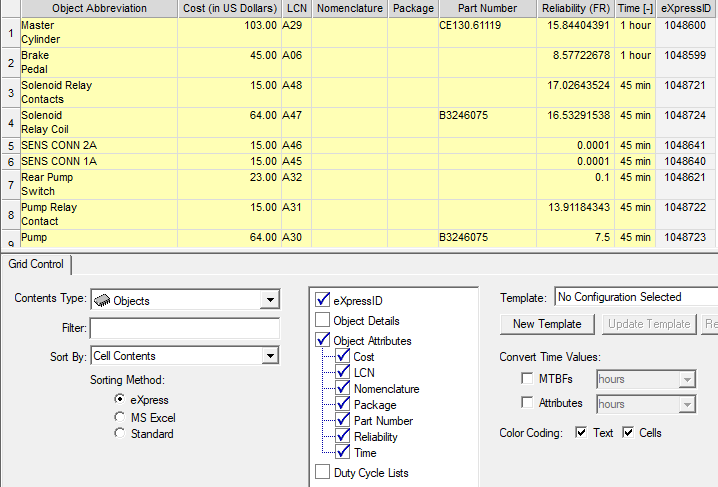The width and height of the screenshot is (718, 487).
Task: Click the Package column header
Action: click(413, 8)
